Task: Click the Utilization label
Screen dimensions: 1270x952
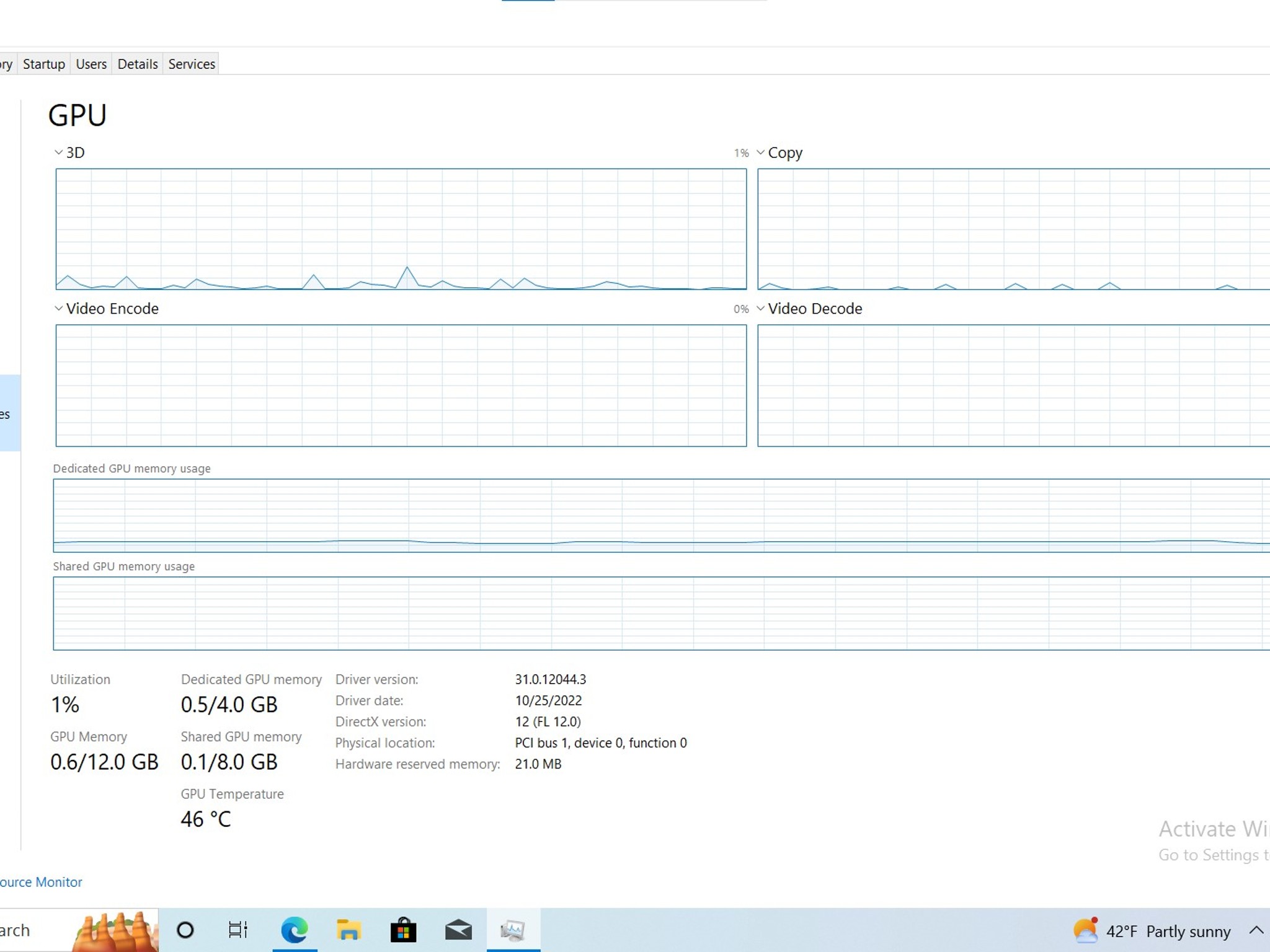Action: pos(81,679)
